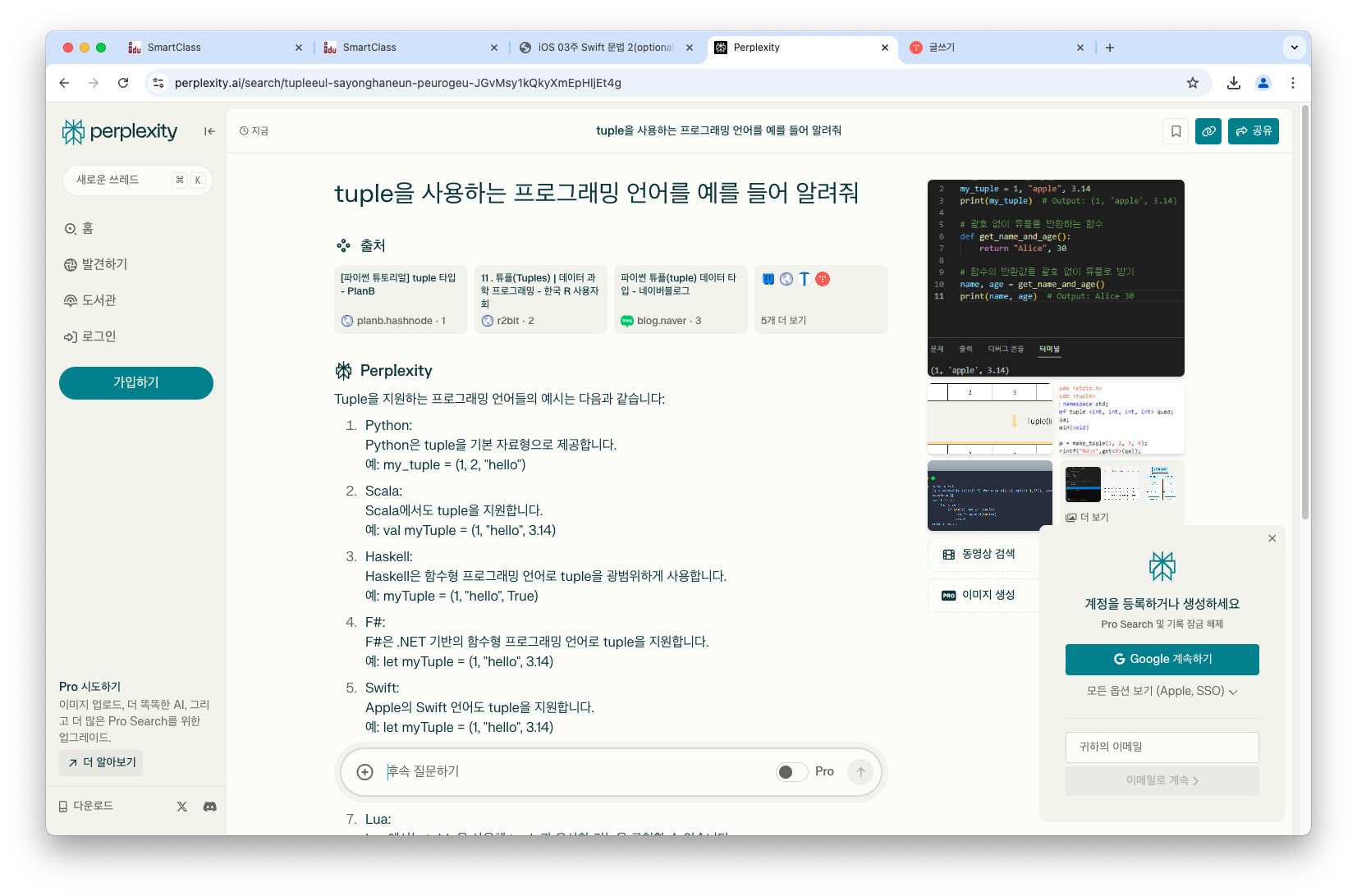Click the 출처 sources heading
The height and width of the screenshot is (896, 1357).
pyautogui.click(x=360, y=245)
